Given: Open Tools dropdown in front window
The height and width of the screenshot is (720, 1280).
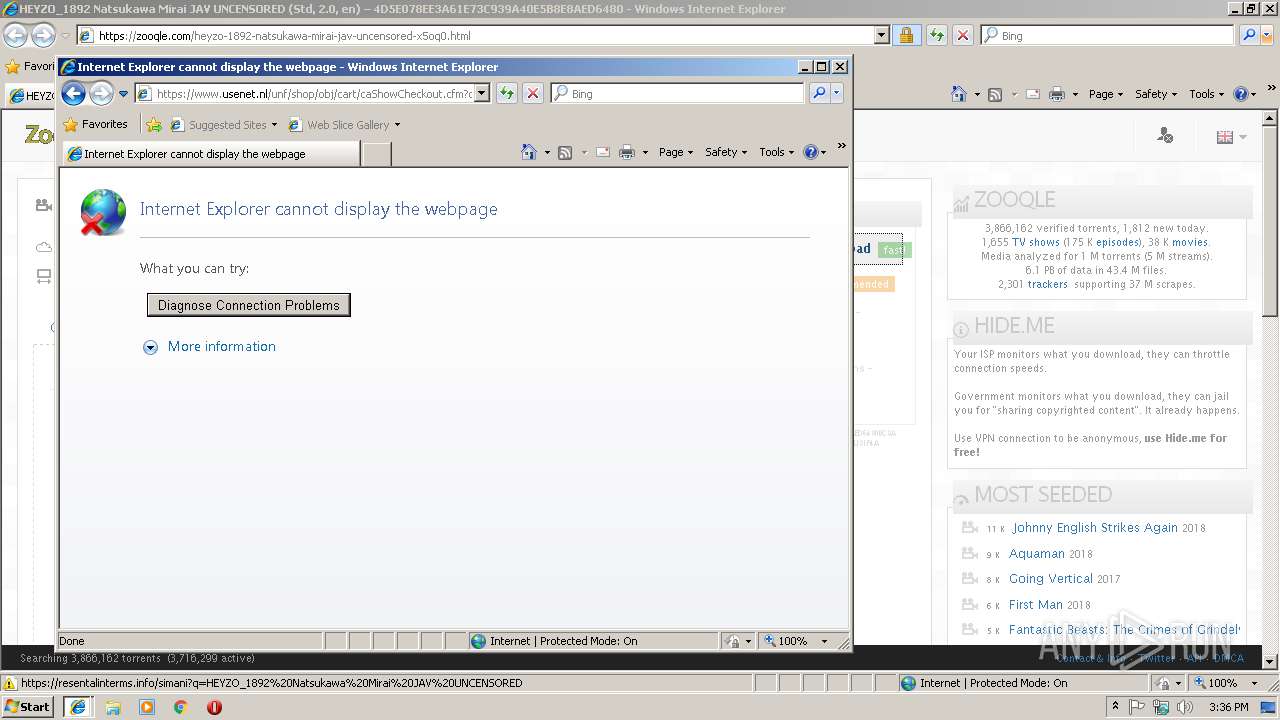Looking at the screenshot, I should pos(776,152).
